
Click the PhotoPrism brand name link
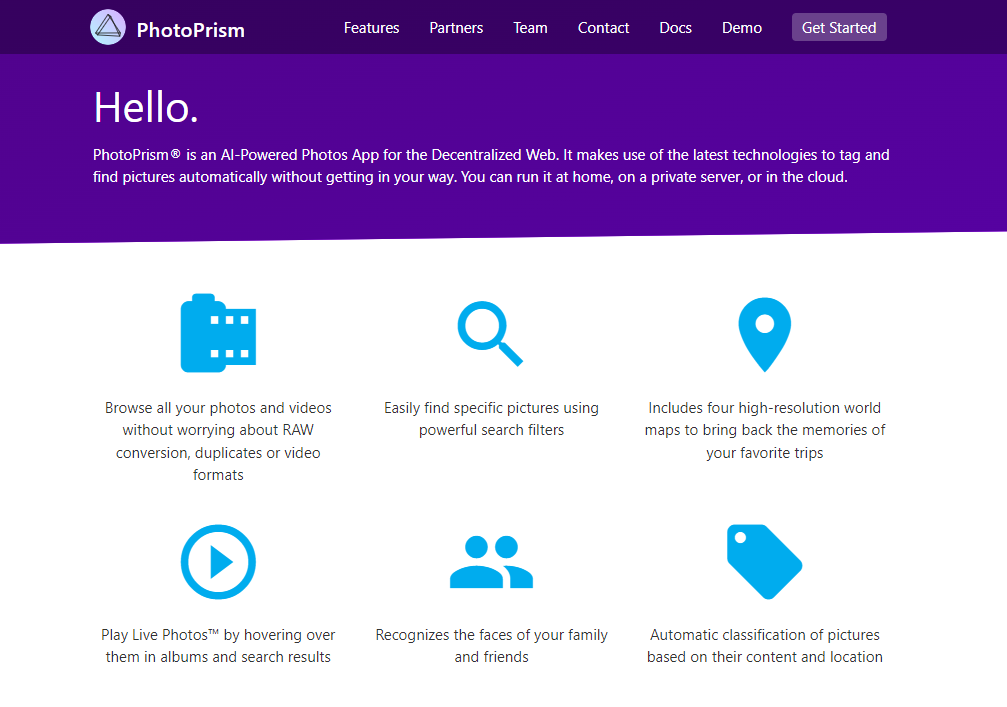pyautogui.click(x=191, y=30)
